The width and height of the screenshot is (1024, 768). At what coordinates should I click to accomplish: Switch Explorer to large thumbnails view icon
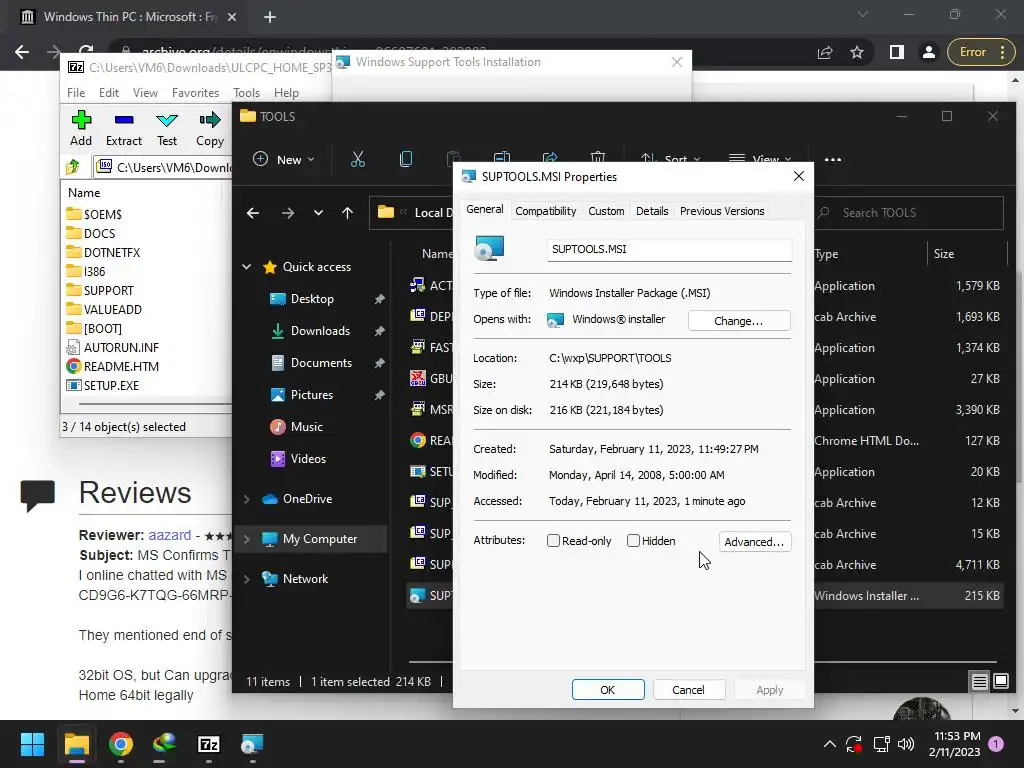tap(1000, 681)
